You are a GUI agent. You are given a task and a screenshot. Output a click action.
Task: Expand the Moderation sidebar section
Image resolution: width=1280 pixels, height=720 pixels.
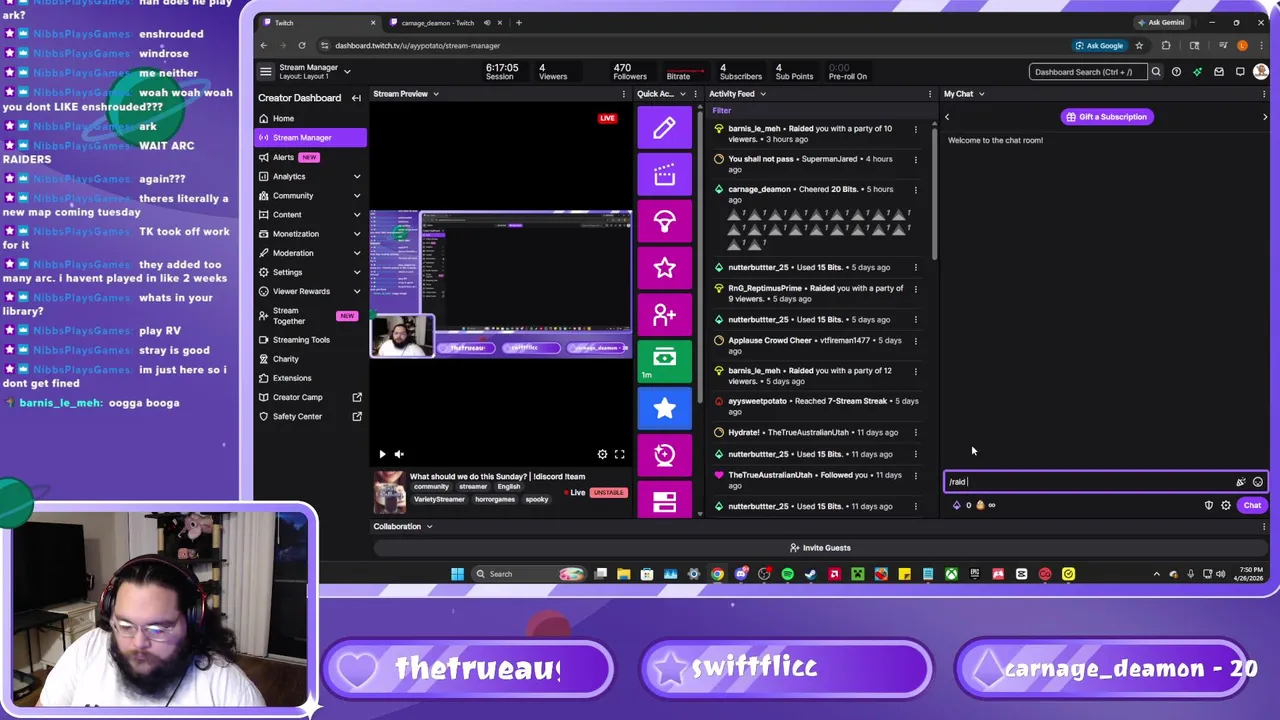click(x=356, y=253)
